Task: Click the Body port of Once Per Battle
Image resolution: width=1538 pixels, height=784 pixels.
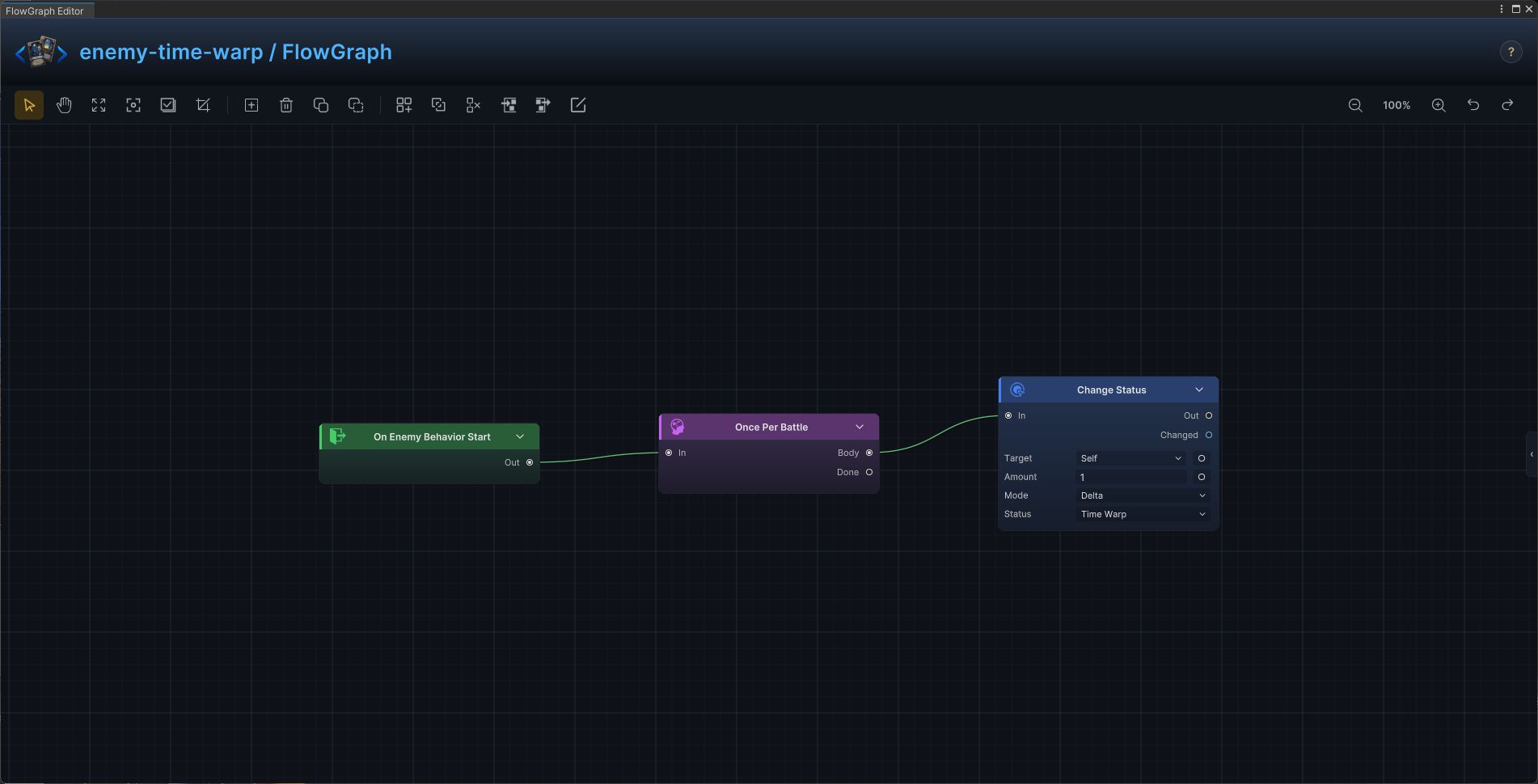Action: [869, 453]
